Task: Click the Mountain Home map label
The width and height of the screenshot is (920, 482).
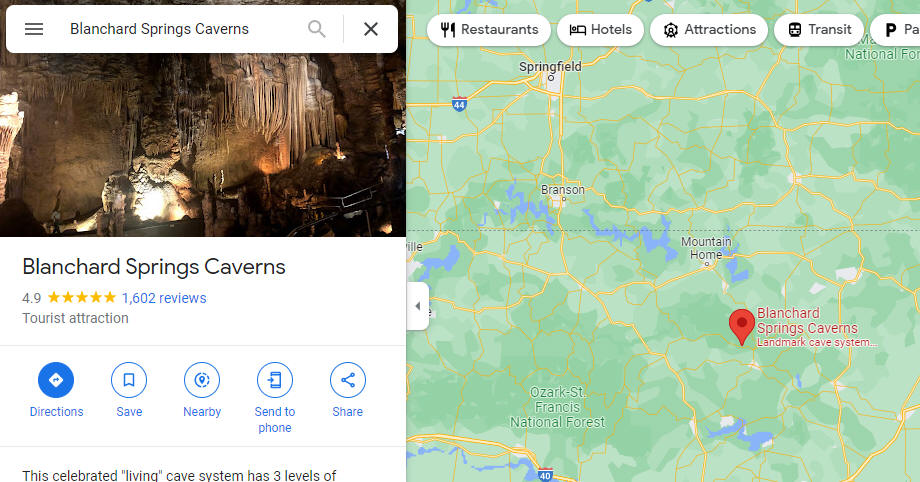Action: click(x=706, y=248)
